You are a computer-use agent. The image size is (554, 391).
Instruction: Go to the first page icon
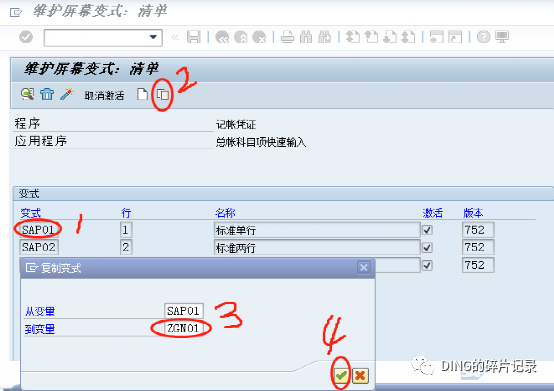tap(352, 37)
